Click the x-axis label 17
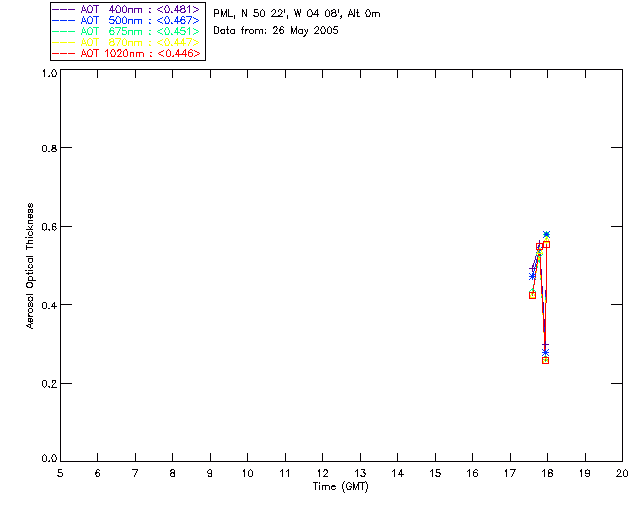This screenshot has width=640, height=512. [x=510, y=473]
